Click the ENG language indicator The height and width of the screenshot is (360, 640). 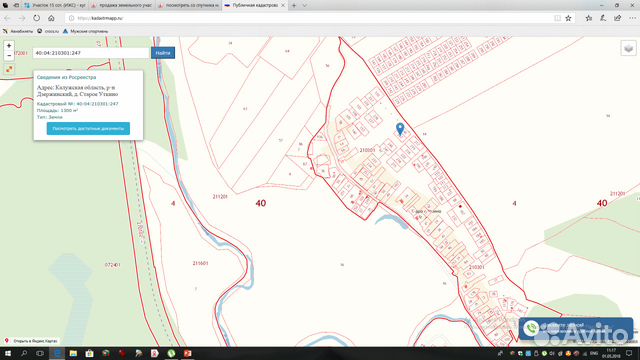point(594,353)
